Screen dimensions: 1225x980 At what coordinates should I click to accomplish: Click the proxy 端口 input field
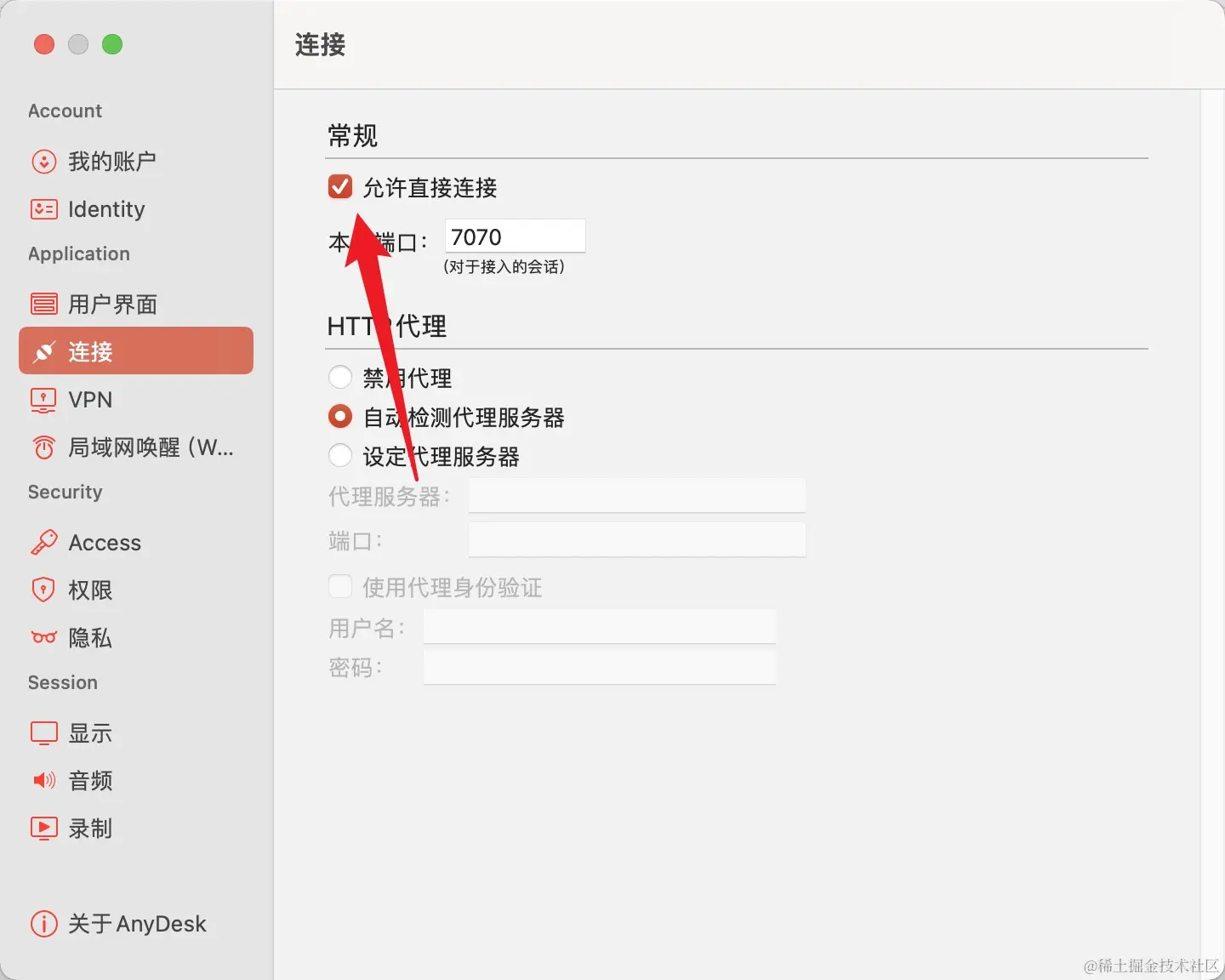coord(637,539)
